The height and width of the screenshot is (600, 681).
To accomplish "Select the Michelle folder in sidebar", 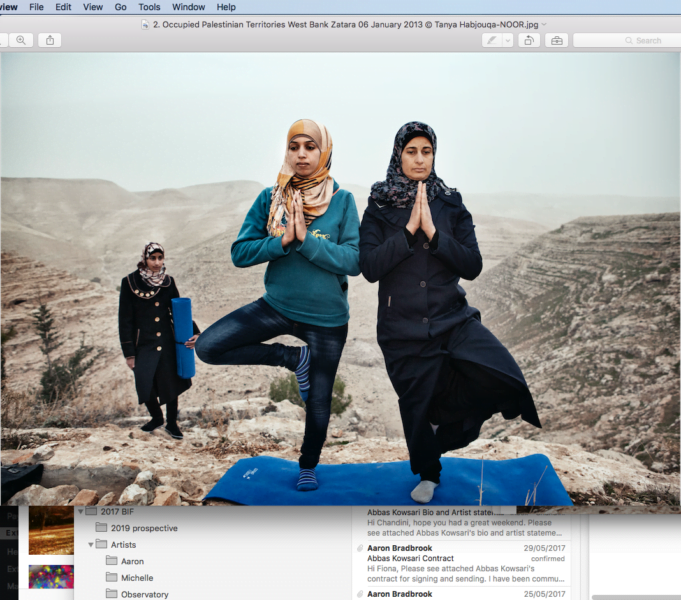I will coord(136,577).
